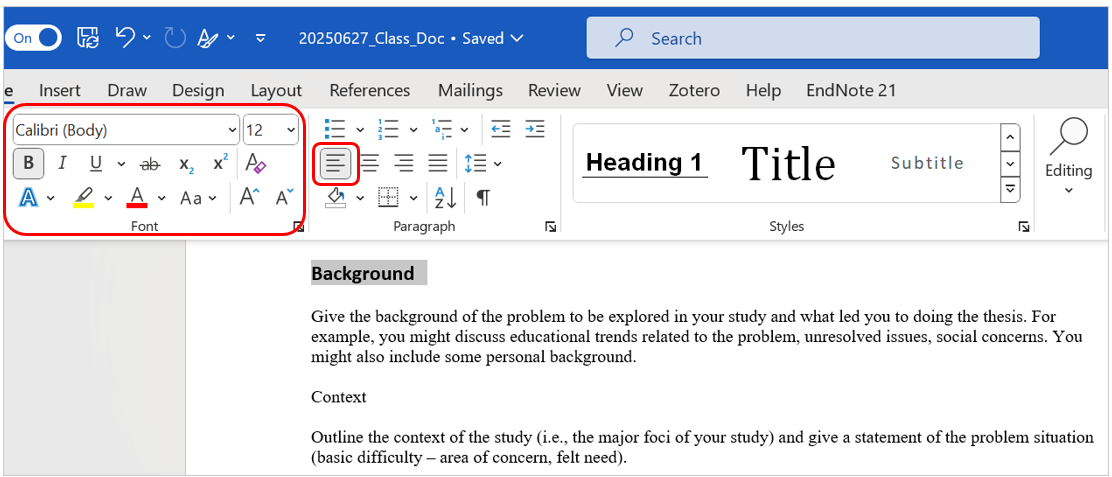Image resolution: width=1112 pixels, height=477 pixels.
Task: Increase indent of the paragraph
Action: point(535,129)
